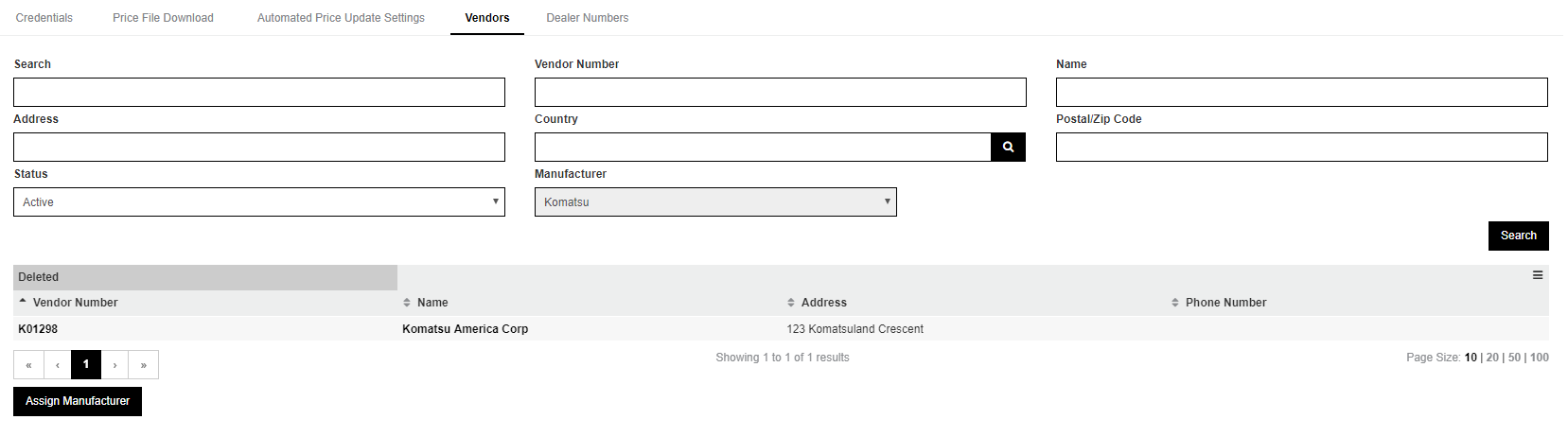Viewport: 1568px width, 437px height.
Task: Open Automated Price Update Settings tab
Action: coord(341,18)
